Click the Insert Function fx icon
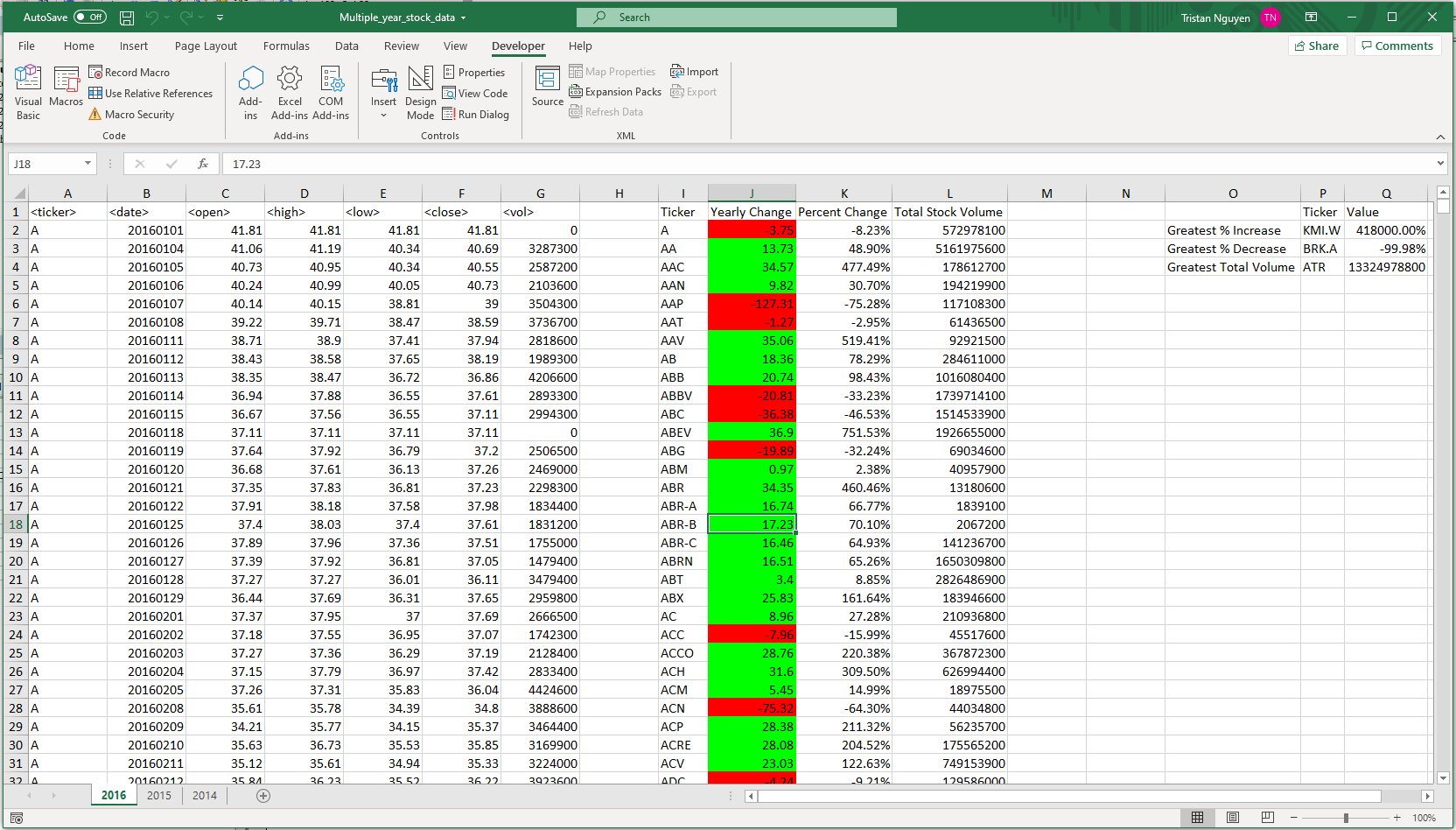The height and width of the screenshot is (830, 1456). (x=203, y=164)
